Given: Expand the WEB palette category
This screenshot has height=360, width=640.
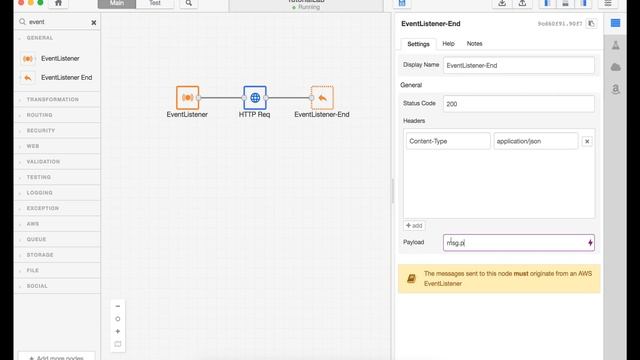Looking at the screenshot, I should click(33, 146).
